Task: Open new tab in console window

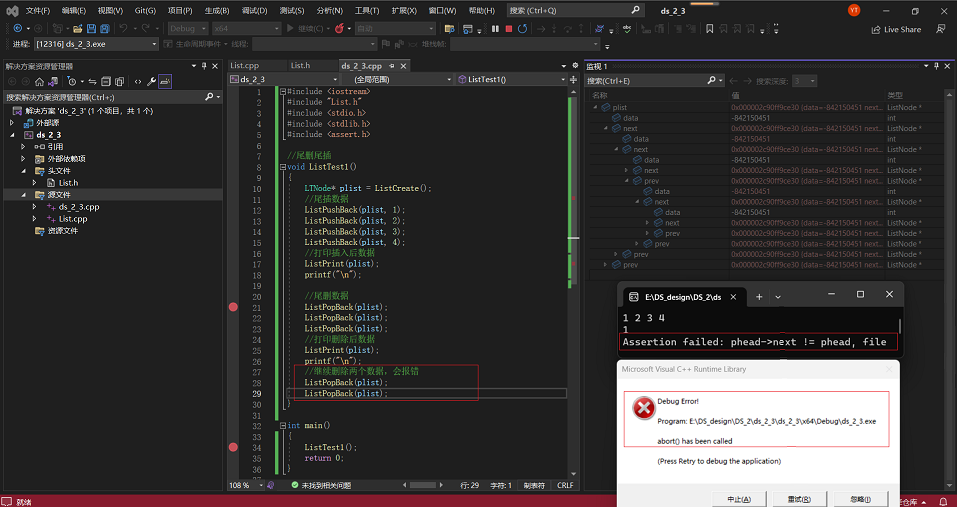Action: (759, 297)
